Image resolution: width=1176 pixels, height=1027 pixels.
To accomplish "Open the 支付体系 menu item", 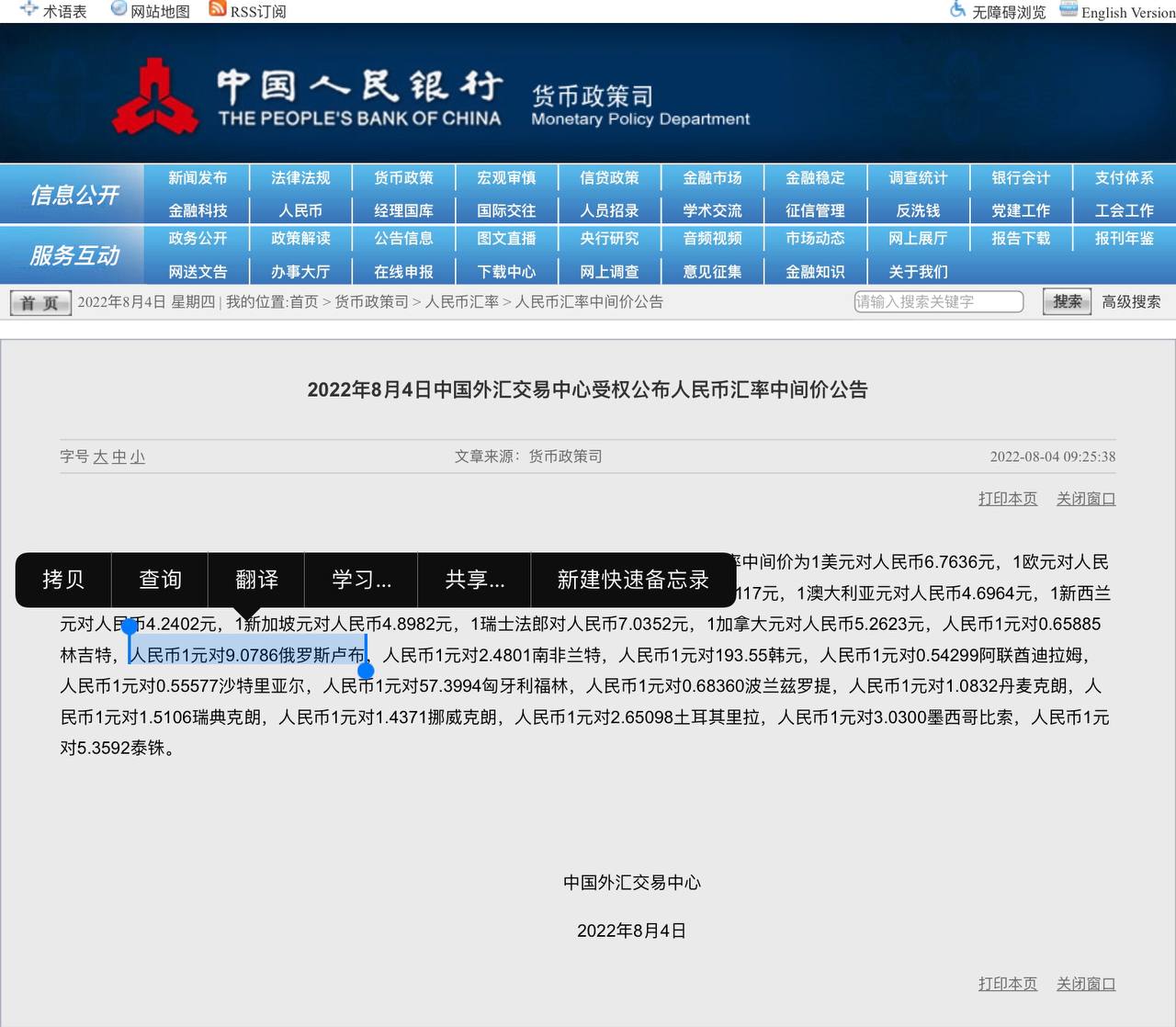I will point(1124,177).
